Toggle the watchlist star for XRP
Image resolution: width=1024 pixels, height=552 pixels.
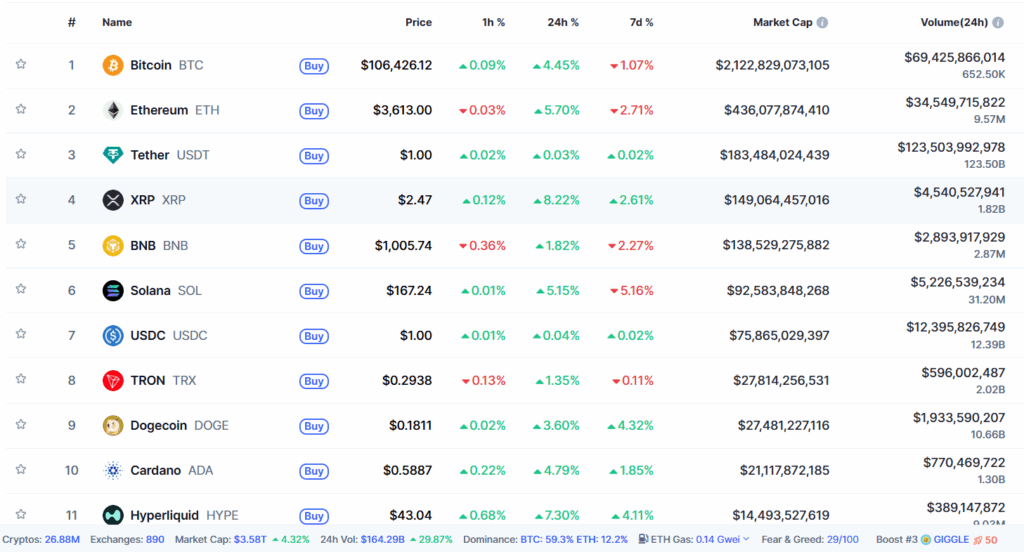click(21, 199)
